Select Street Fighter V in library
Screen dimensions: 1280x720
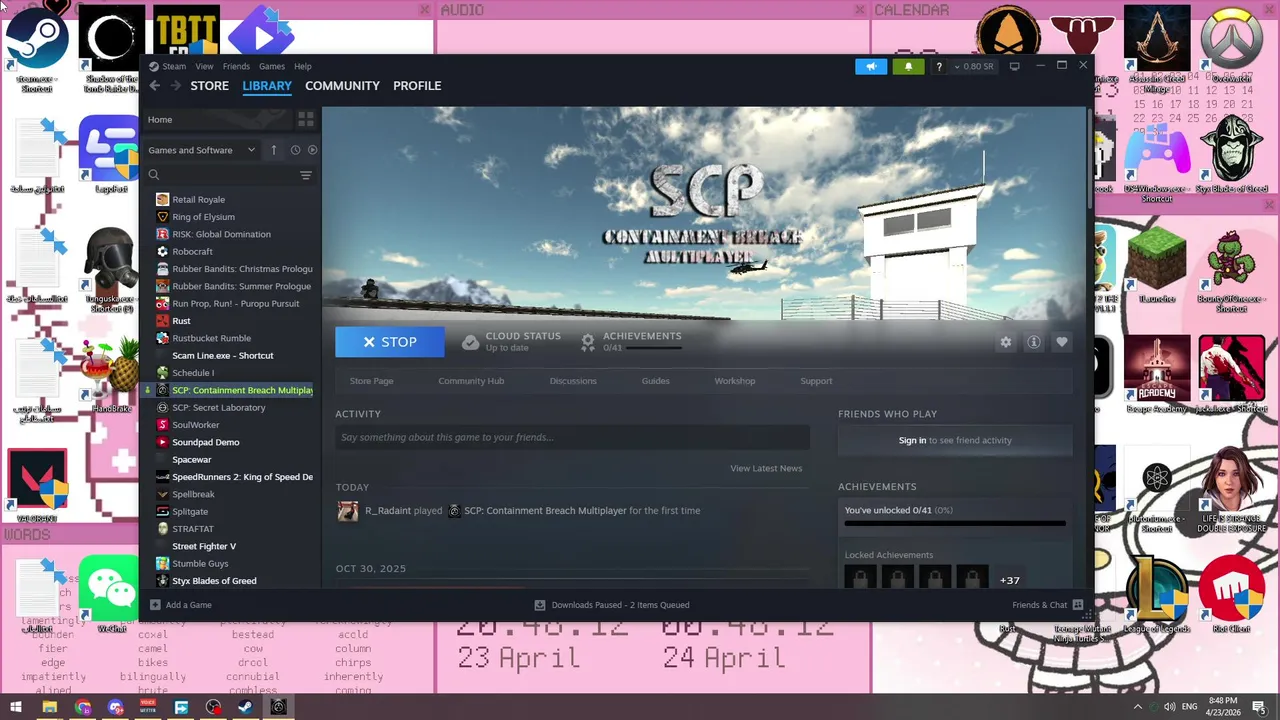point(204,546)
